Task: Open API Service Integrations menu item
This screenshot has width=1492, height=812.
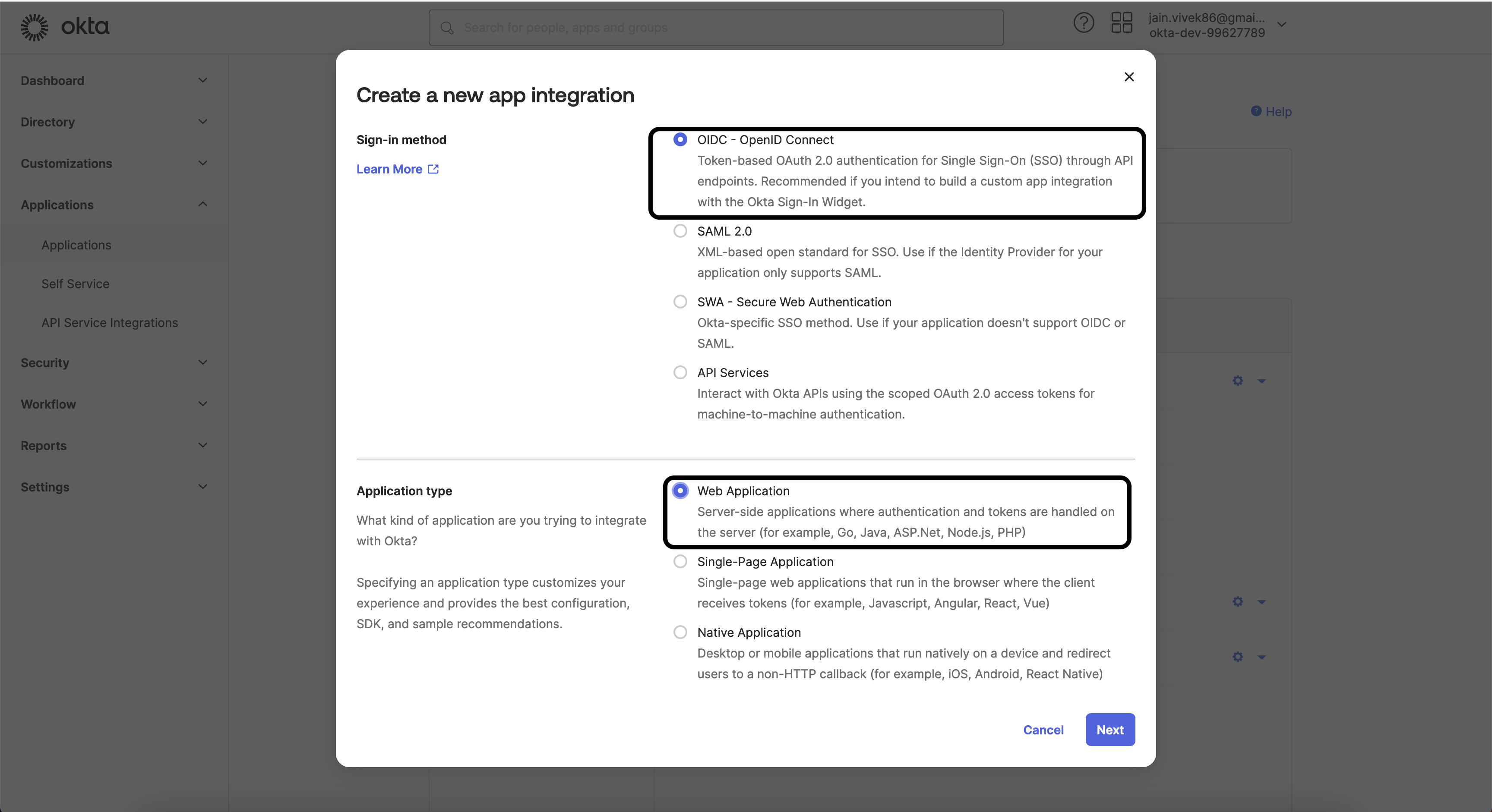Action: [110, 322]
